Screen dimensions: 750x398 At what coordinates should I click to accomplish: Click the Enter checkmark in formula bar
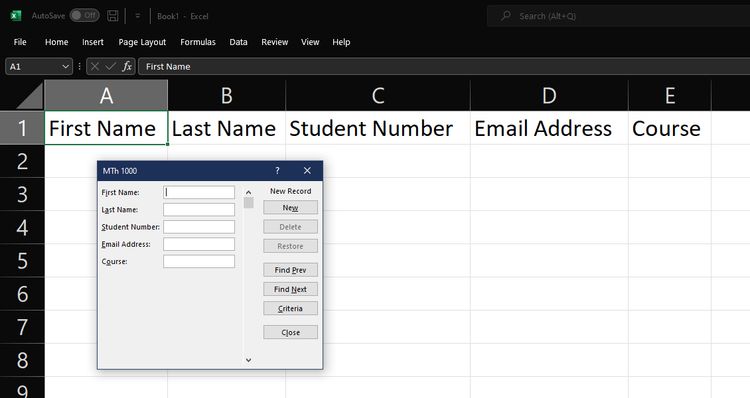click(110, 66)
